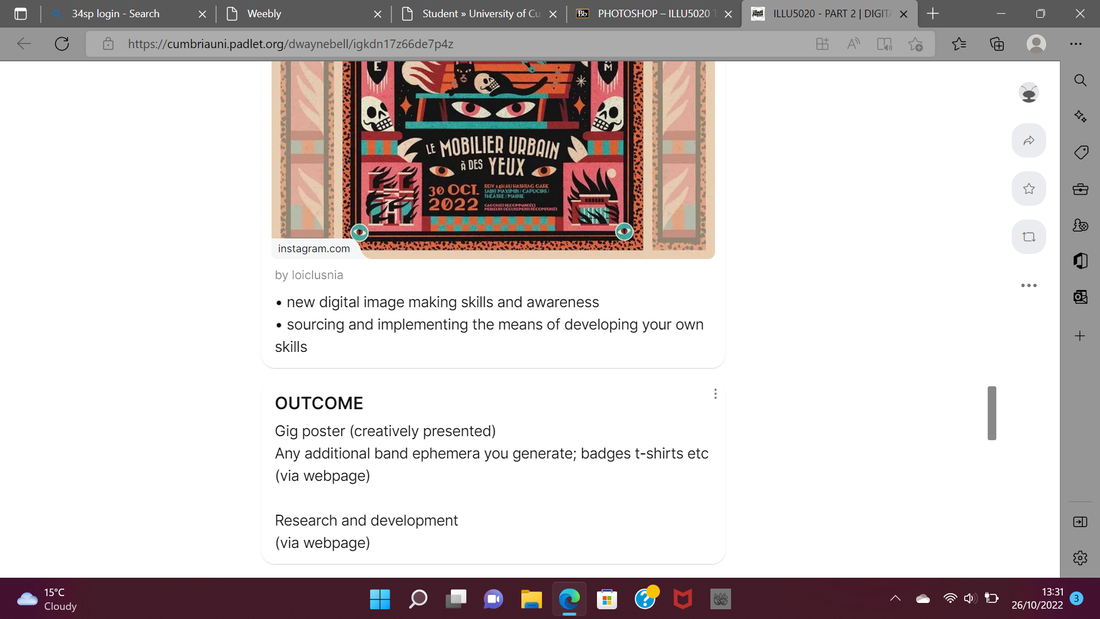Click the sidebar search icon
Viewport: 1100px width, 619px height.
click(1080, 80)
